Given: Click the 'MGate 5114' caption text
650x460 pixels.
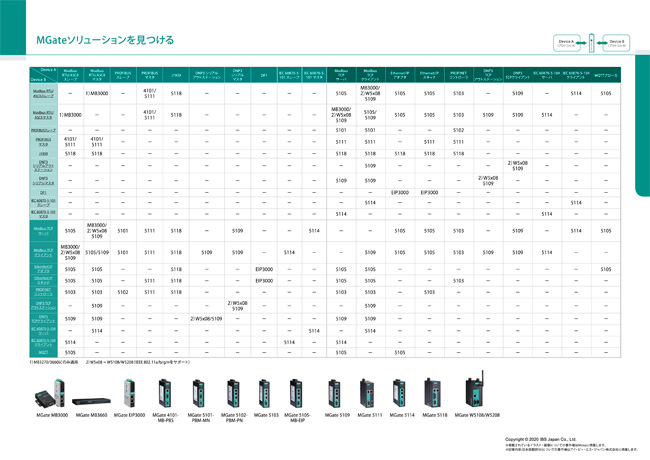Looking at the screenshot, I should (402, 415).
